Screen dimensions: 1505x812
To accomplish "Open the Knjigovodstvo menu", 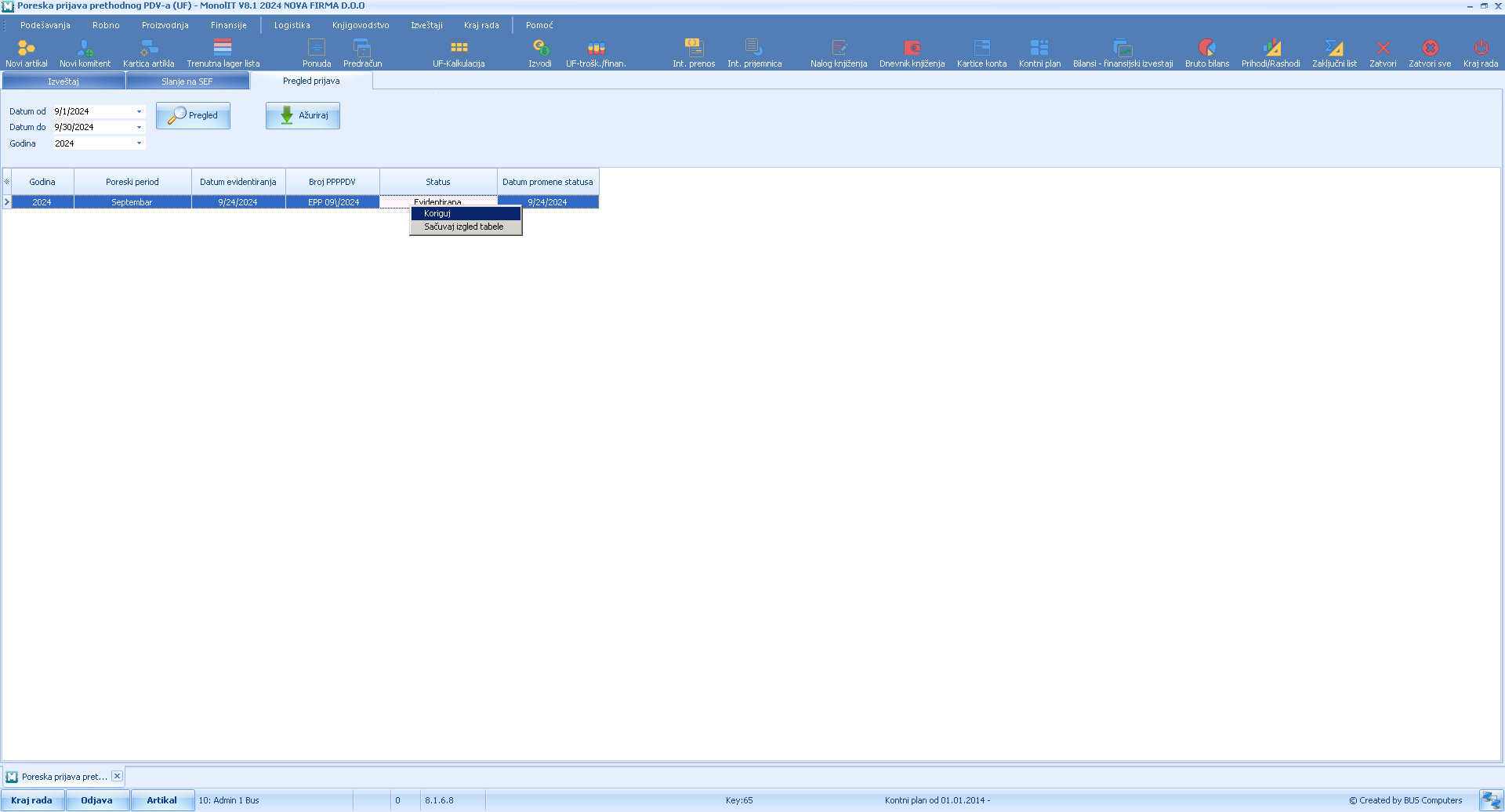I will click(x=361, y=25).
